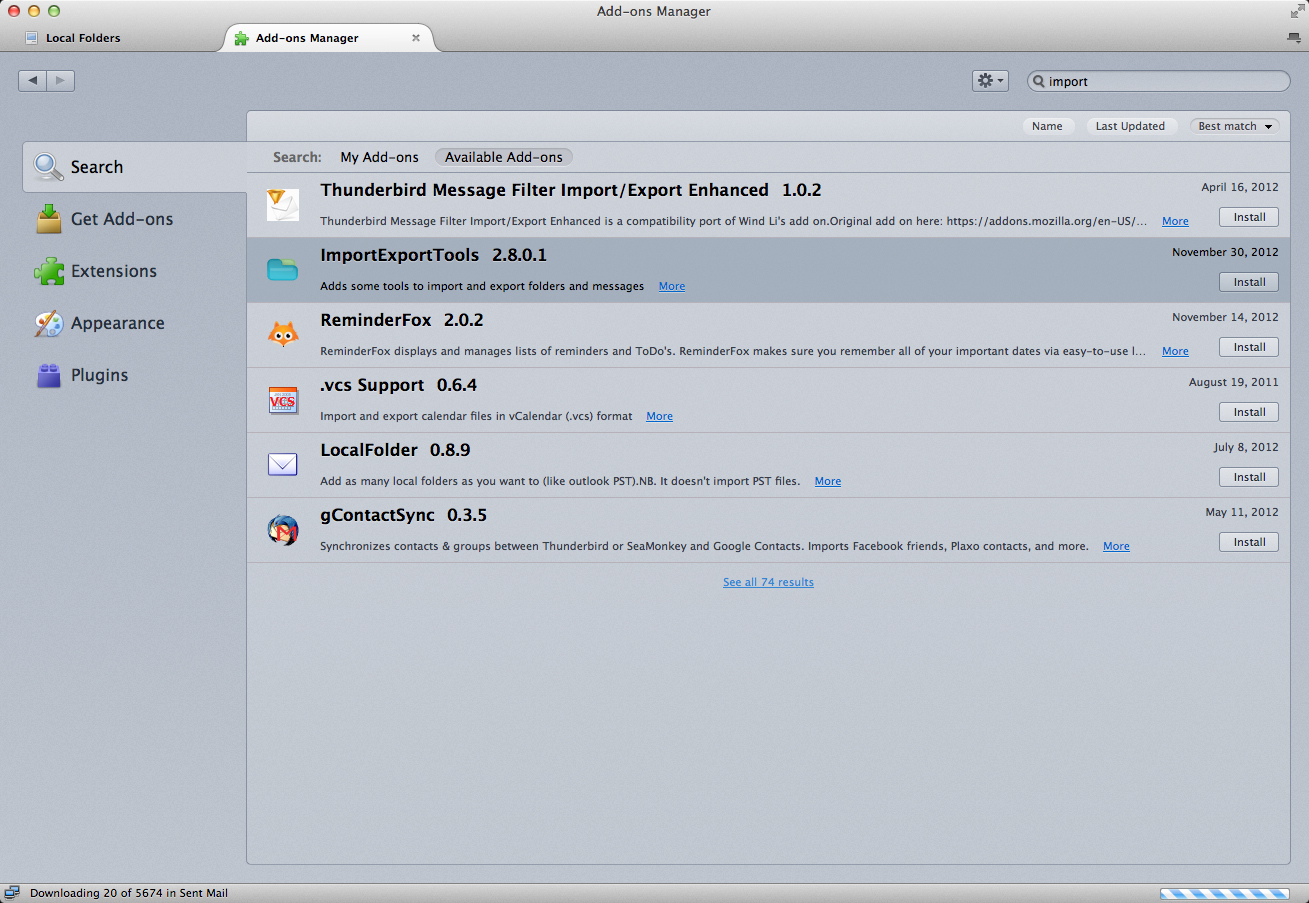Click the ReminderFox fox icon

coord(283,334)
